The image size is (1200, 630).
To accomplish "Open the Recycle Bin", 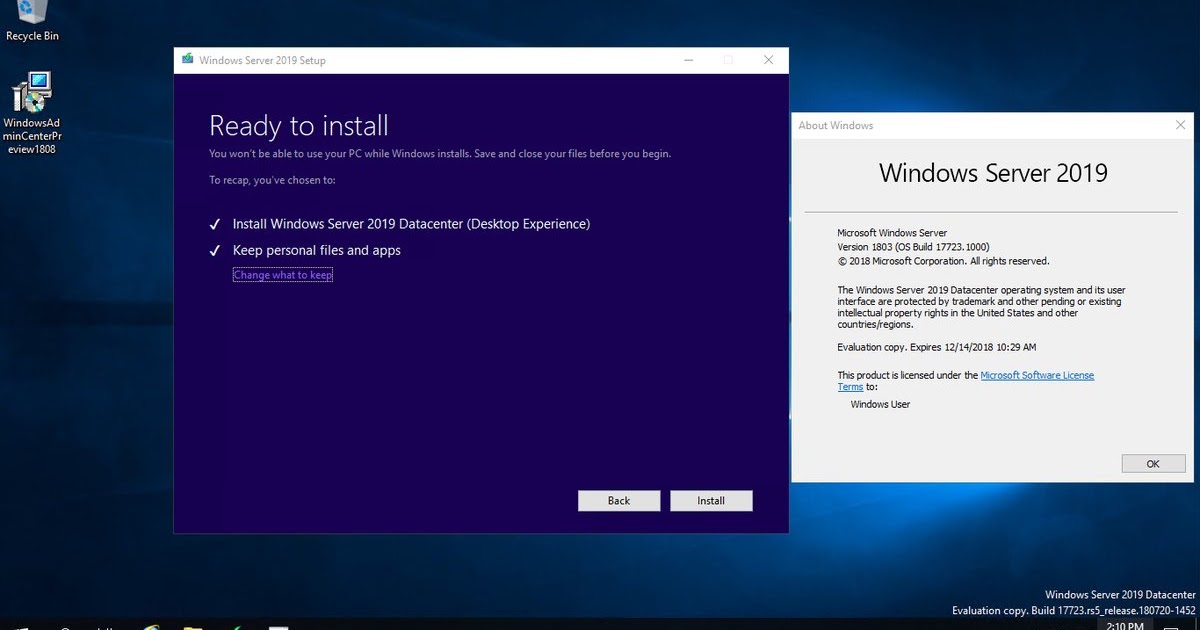I will click(30, 15).
